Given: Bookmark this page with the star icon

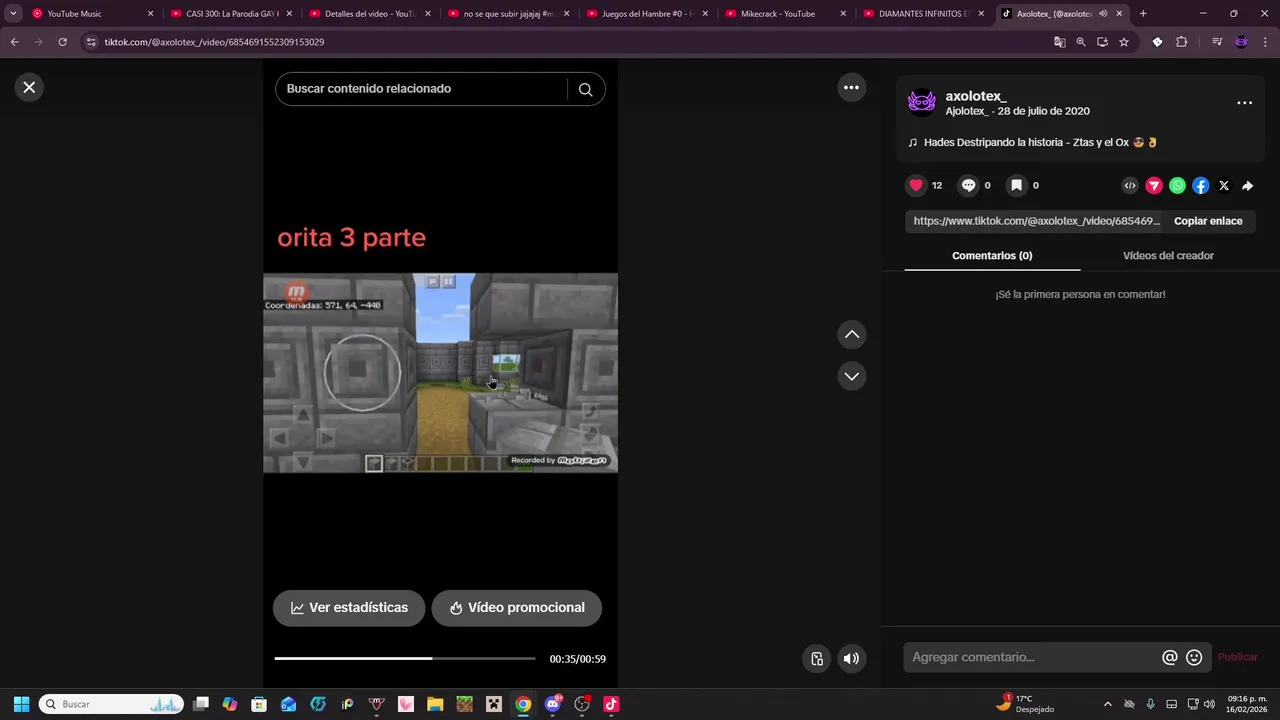Looking at the screenshot, I should coord(1124,42).
